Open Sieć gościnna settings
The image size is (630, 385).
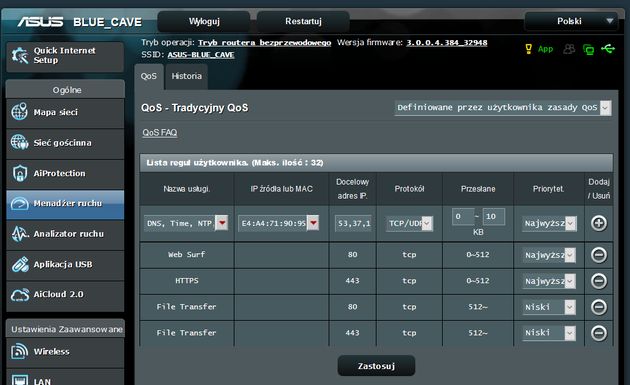65,143
